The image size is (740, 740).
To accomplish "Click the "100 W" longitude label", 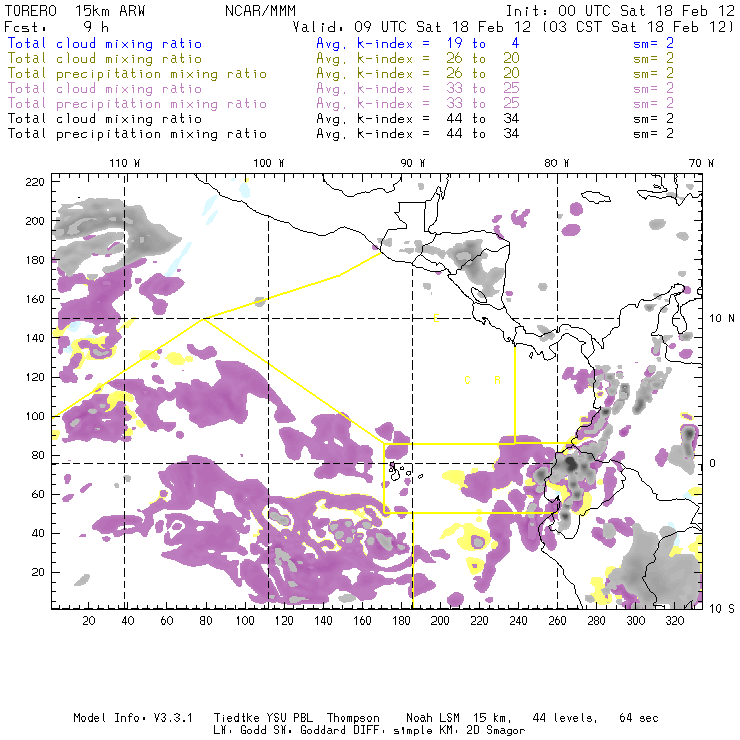I will [x=269, y=163].
